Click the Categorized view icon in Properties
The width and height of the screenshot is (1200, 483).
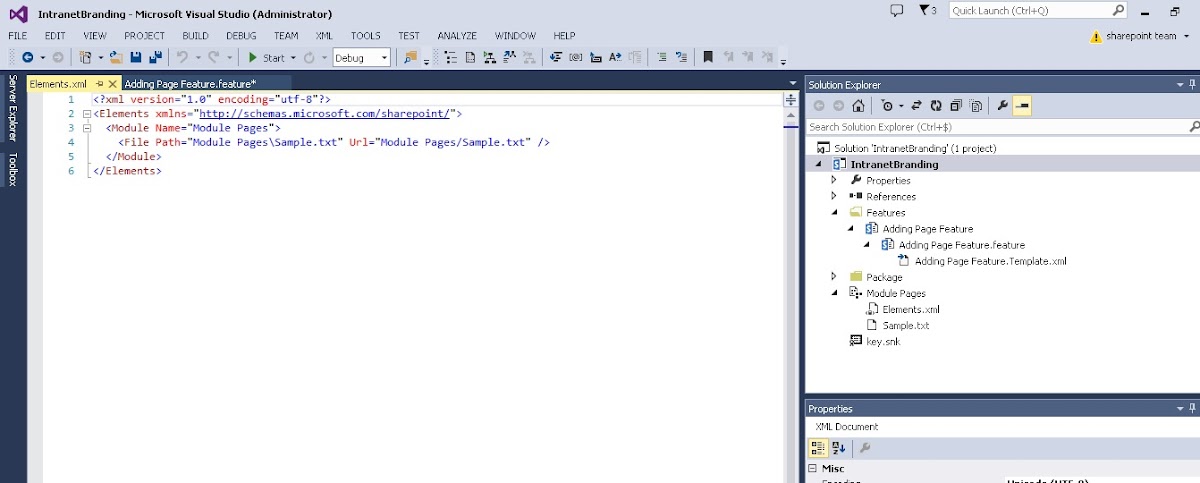[x=817, y=448]
